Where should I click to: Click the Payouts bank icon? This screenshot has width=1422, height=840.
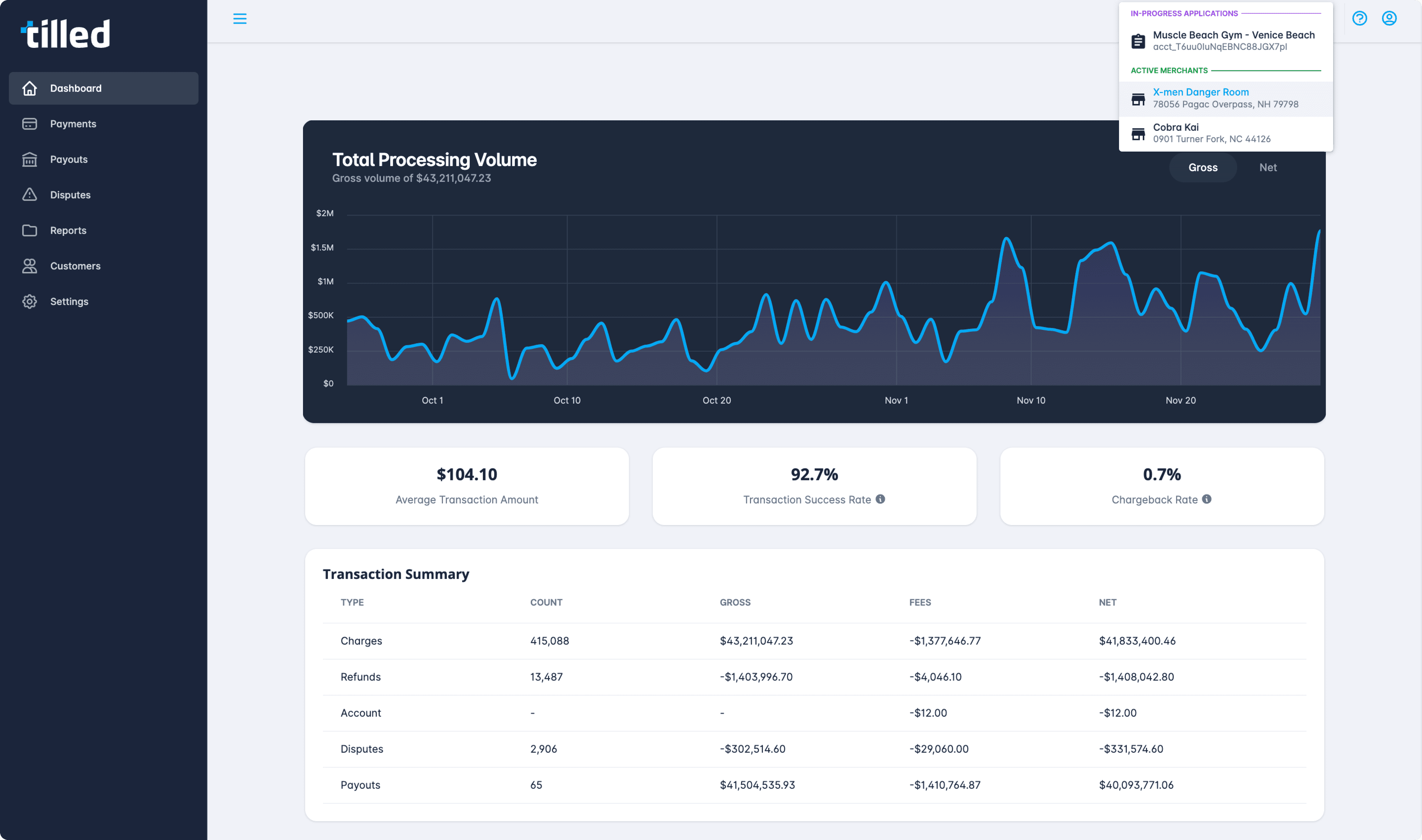point(29,159)
